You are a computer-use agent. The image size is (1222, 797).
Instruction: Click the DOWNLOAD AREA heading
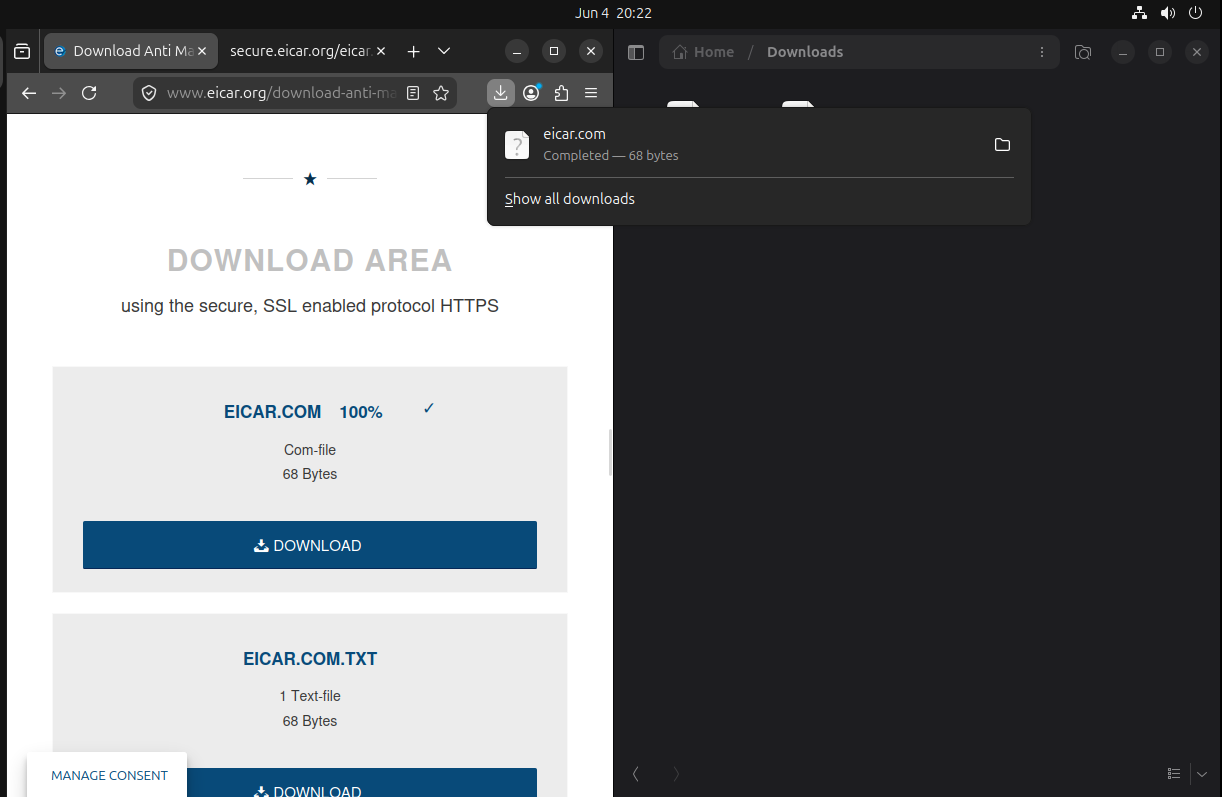(x=310, y=261)
